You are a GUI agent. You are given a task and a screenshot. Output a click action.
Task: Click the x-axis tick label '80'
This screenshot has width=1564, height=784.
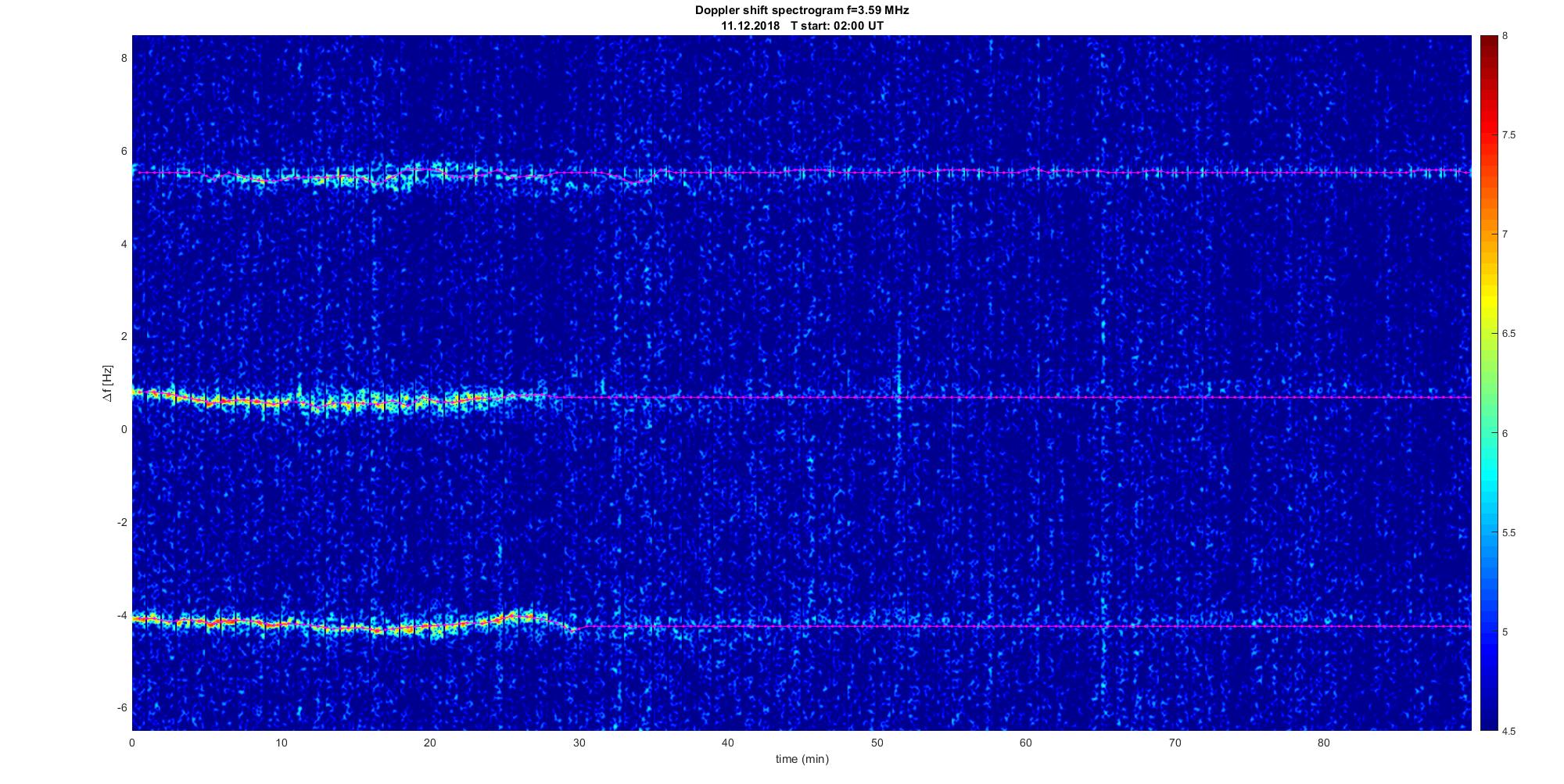(x=1324, y=743)
